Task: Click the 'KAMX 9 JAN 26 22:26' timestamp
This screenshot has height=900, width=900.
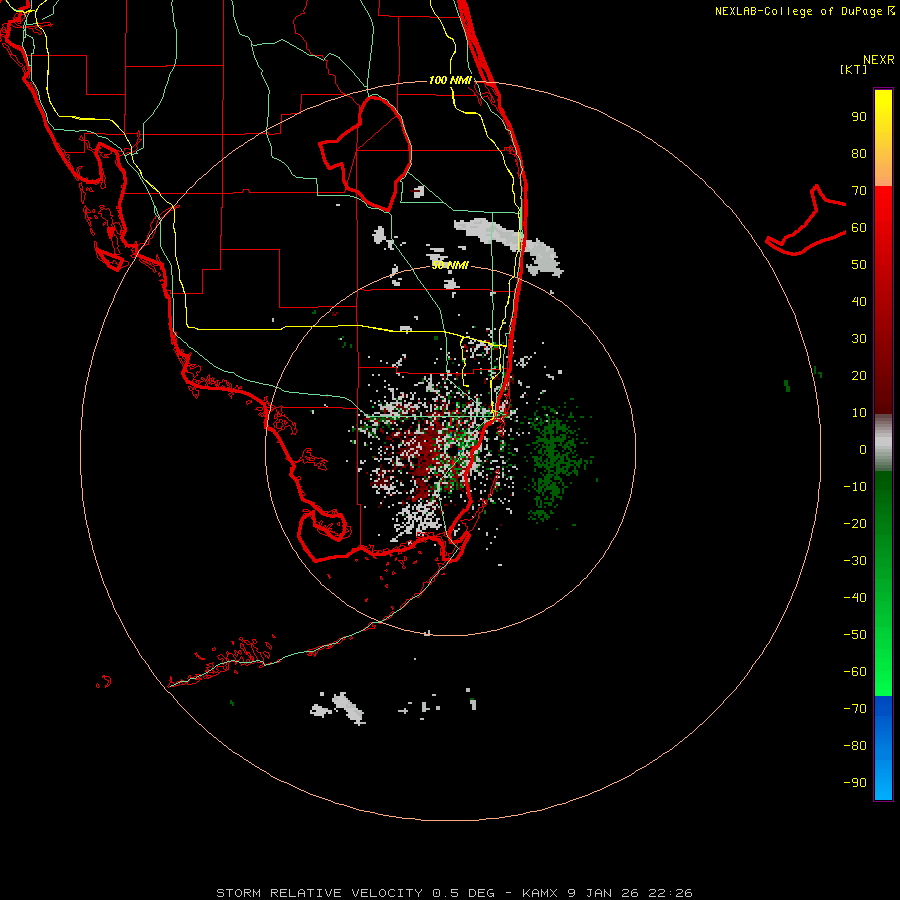Action: point(607,893)
